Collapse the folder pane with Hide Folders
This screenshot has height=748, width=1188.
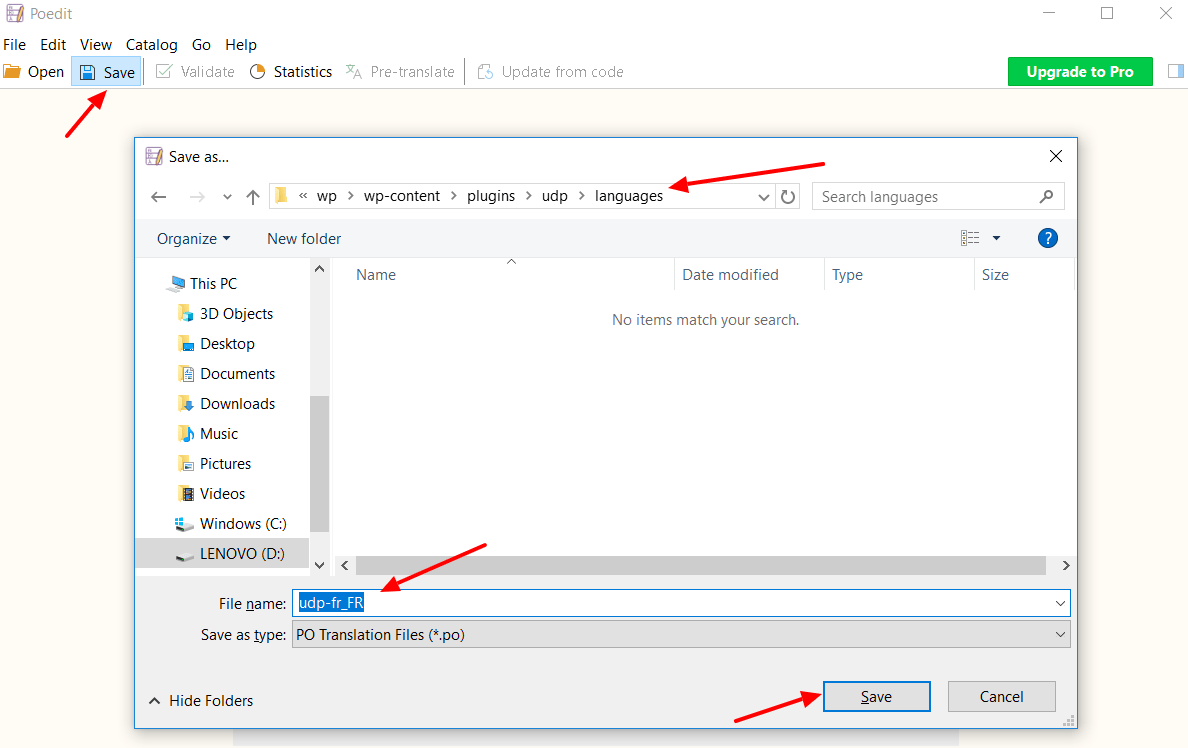click(x=201, y=701)
